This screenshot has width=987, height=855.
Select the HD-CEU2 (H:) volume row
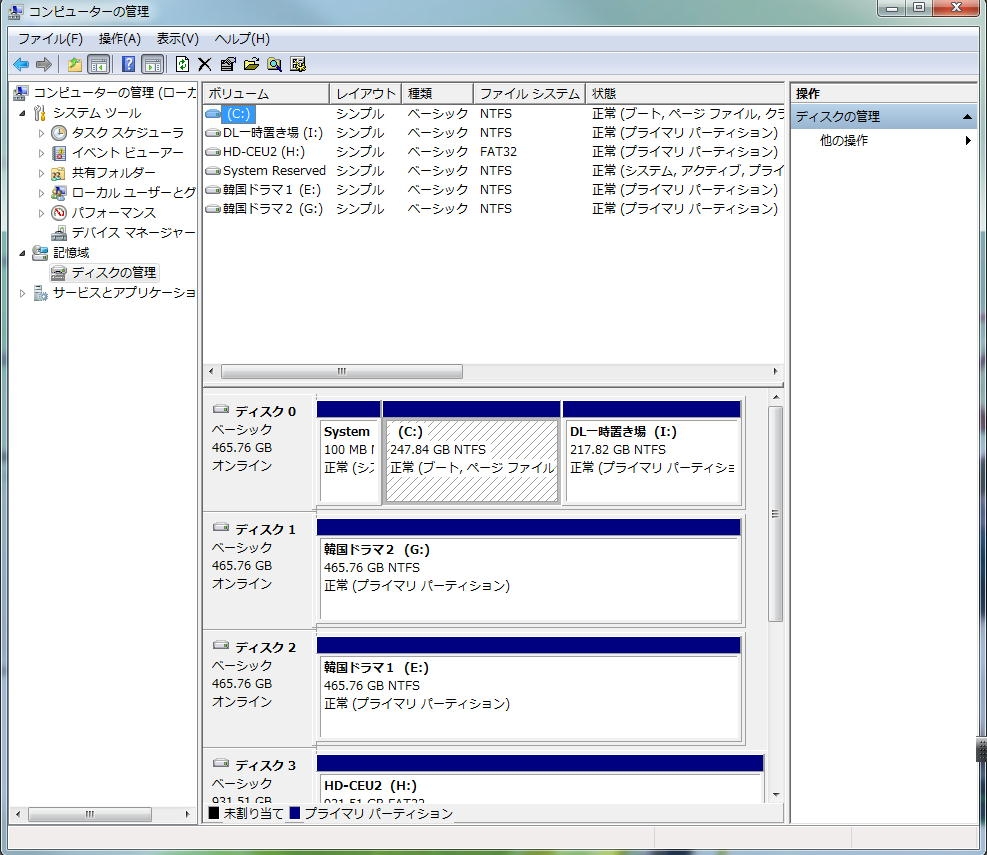coord(494,152)
